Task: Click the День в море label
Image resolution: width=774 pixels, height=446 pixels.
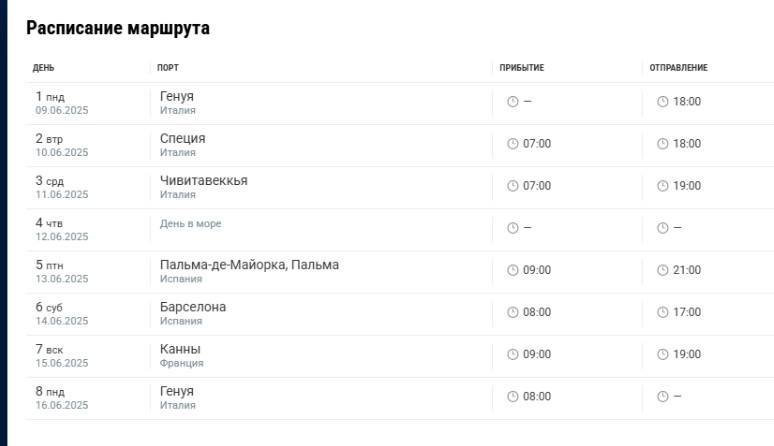Action: click(191, 224)
